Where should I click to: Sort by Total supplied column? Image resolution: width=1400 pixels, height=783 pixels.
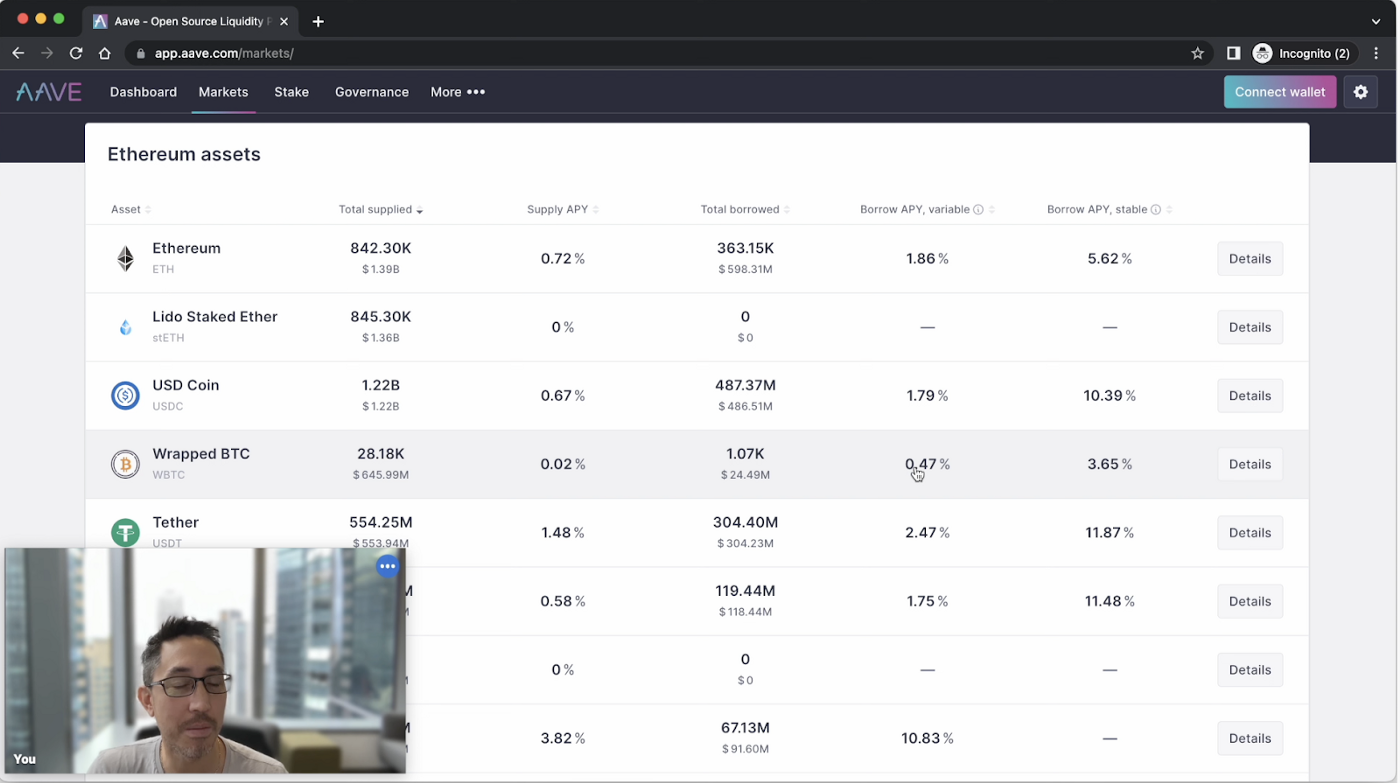point(380,210)
